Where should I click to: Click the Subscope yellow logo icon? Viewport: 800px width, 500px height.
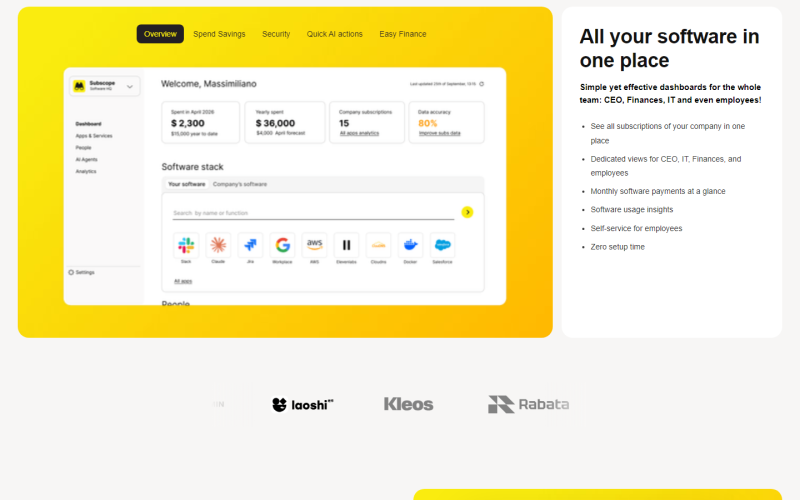79,86
